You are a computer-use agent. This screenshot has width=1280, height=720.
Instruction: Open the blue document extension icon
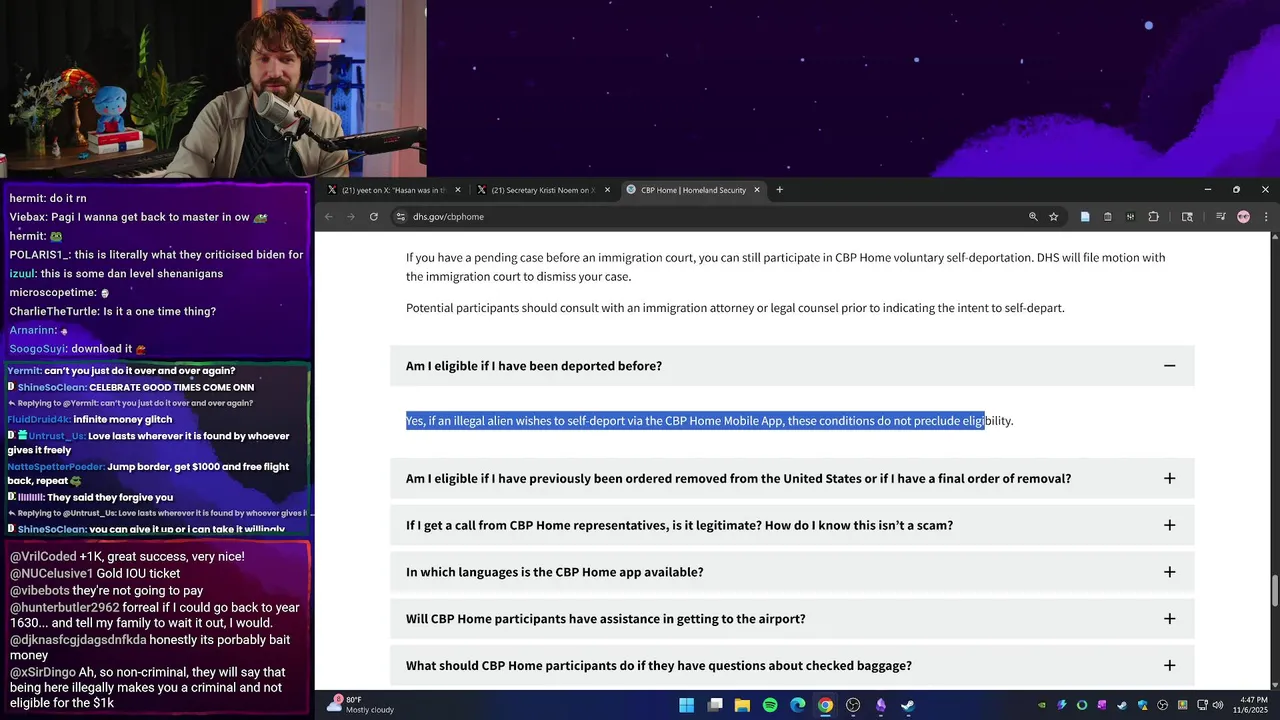click(1085, 217)
